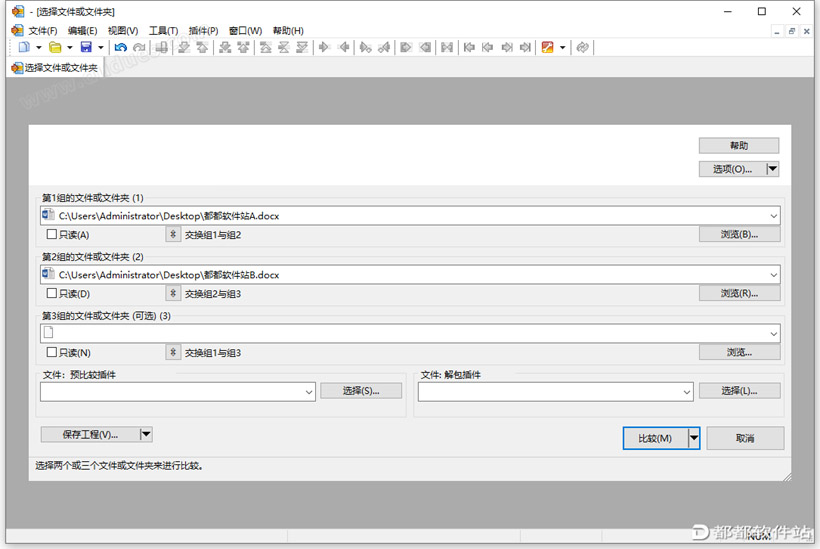
Task: Open the 工具(T) menu
Action: (163, 31)
